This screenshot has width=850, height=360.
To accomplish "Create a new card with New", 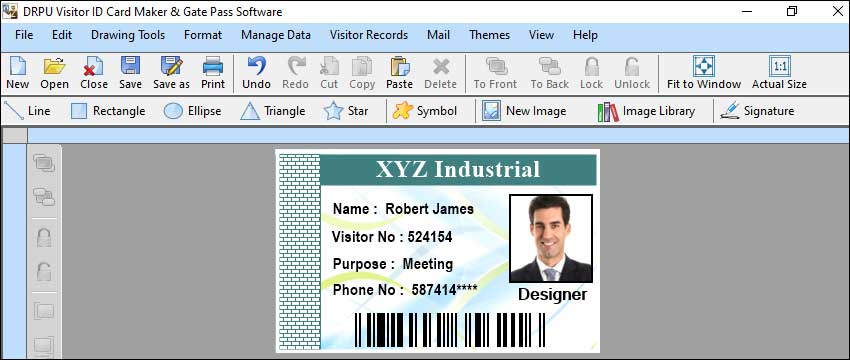I will [17, 73].
